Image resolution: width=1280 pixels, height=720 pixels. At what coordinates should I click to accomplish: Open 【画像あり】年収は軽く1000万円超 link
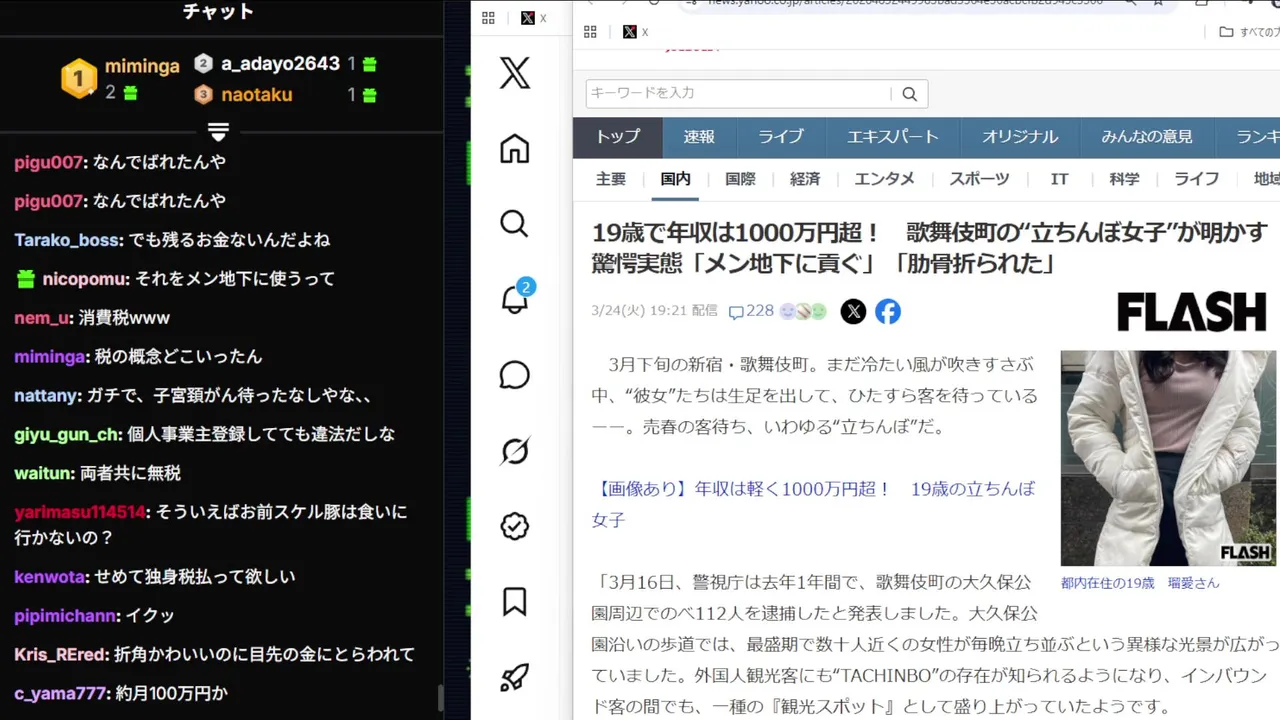coord(813,504)
